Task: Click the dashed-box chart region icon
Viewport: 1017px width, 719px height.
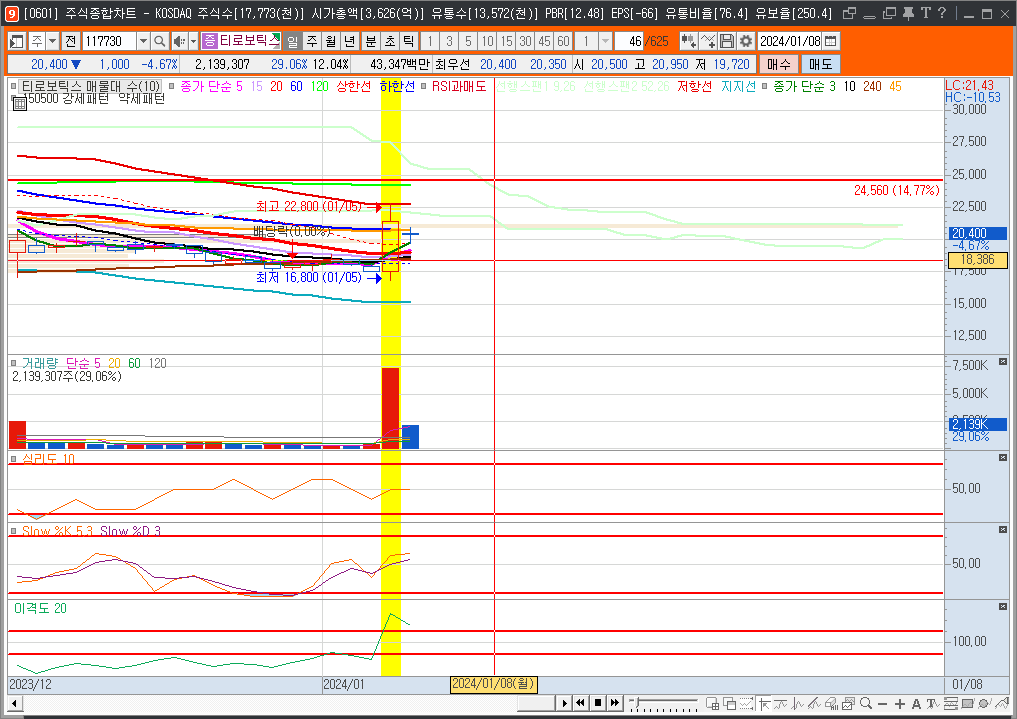Action: click(x=746, y=703)
